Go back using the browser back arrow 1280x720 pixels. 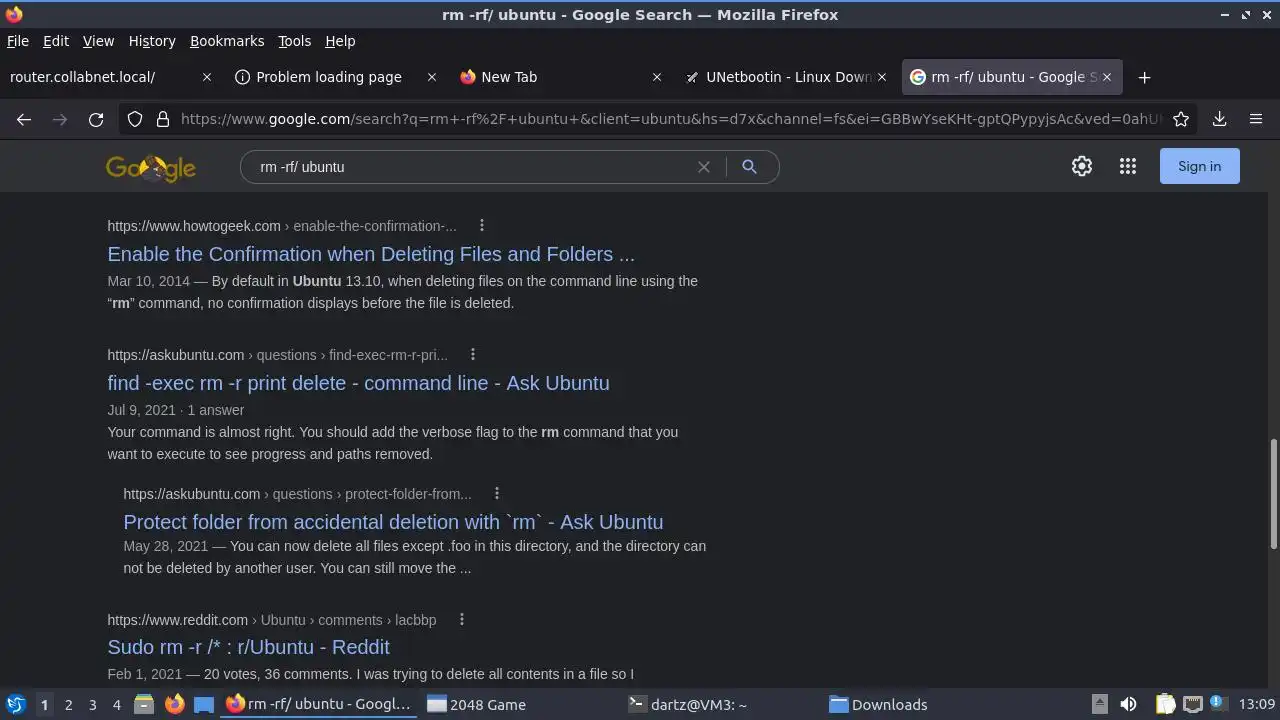24,119
